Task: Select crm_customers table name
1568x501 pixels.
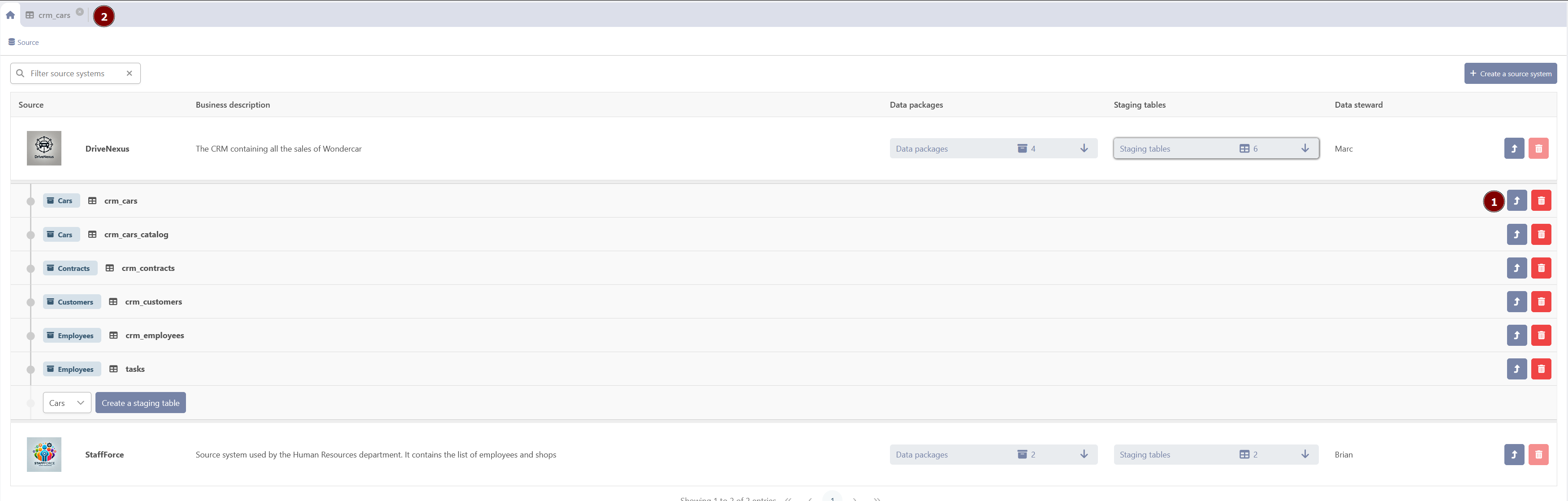Action: coord(153,301)
